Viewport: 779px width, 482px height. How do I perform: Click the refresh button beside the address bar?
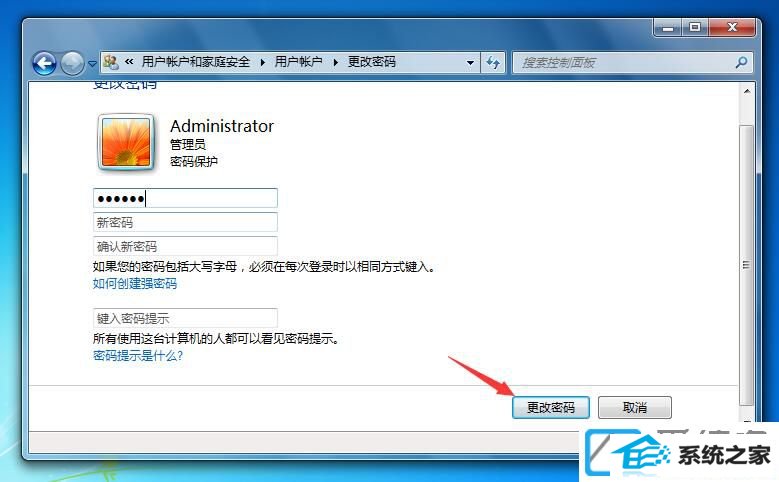(493, 63)
